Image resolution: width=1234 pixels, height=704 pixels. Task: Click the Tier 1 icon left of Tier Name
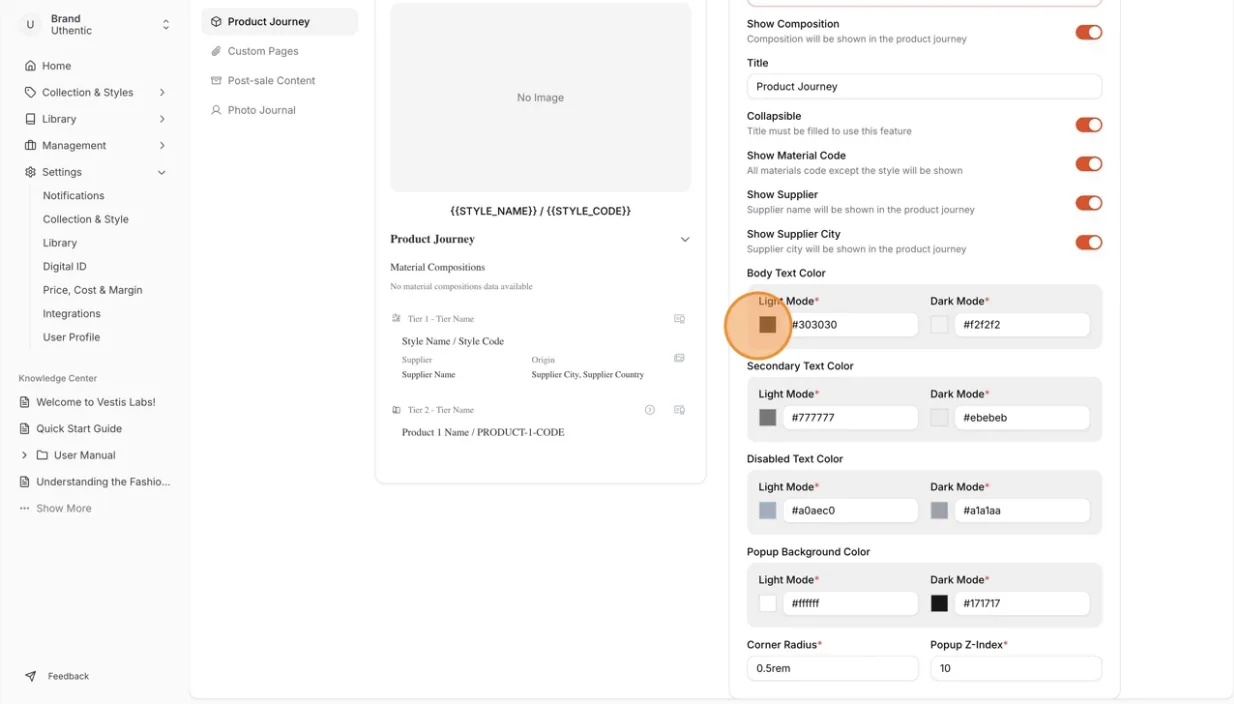(x=396, y=319)
